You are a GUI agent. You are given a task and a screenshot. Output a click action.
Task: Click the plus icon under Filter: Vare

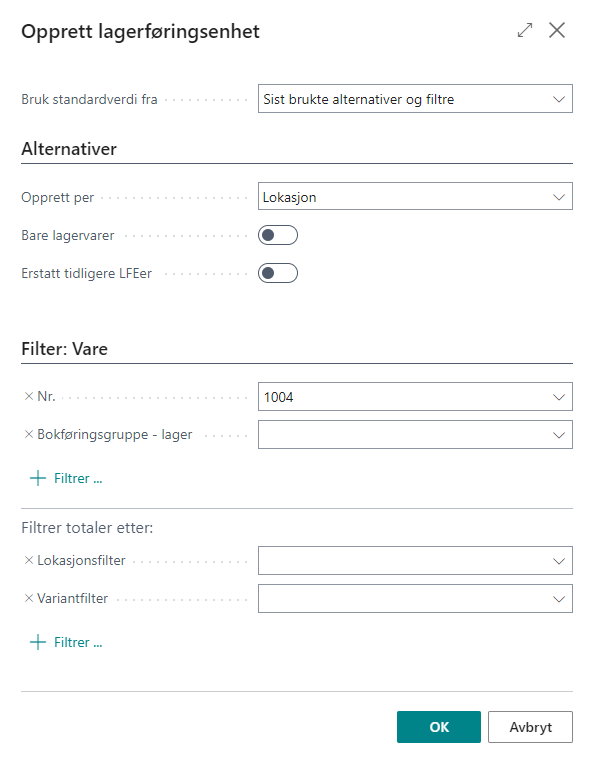[38, 478]
